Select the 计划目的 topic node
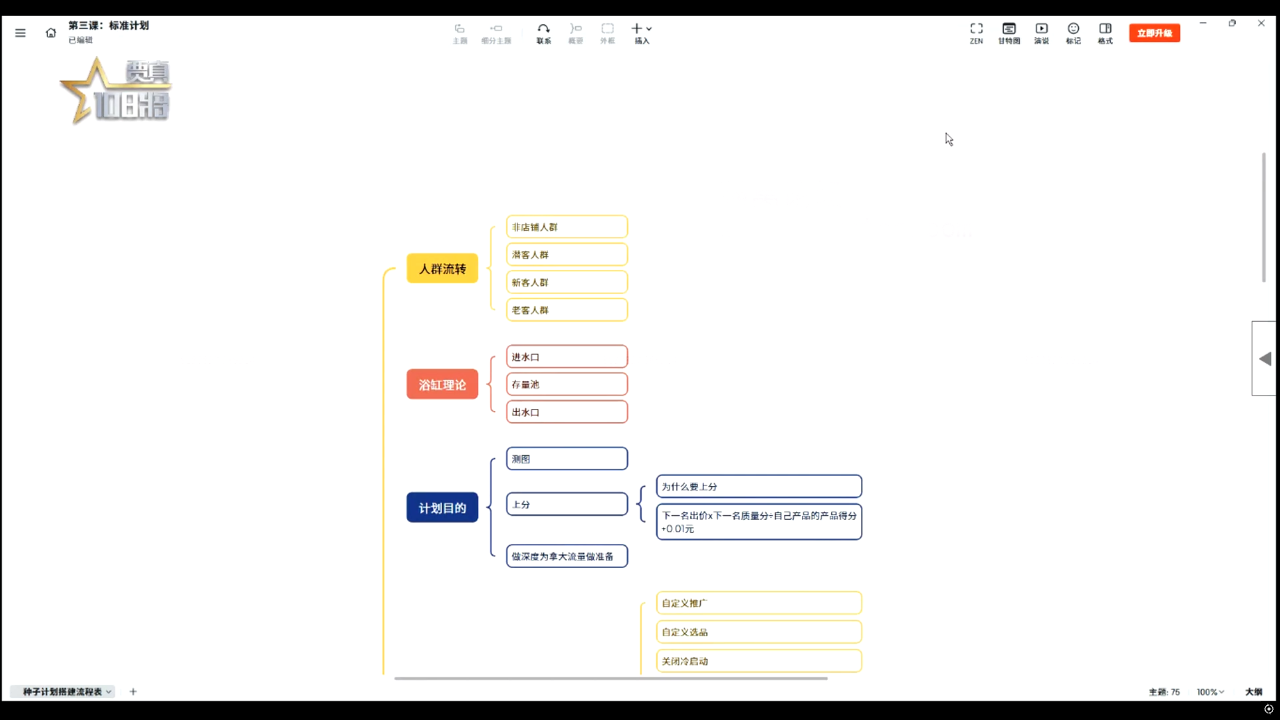This screenshot has width=1280, height=720. click(442, 508)
